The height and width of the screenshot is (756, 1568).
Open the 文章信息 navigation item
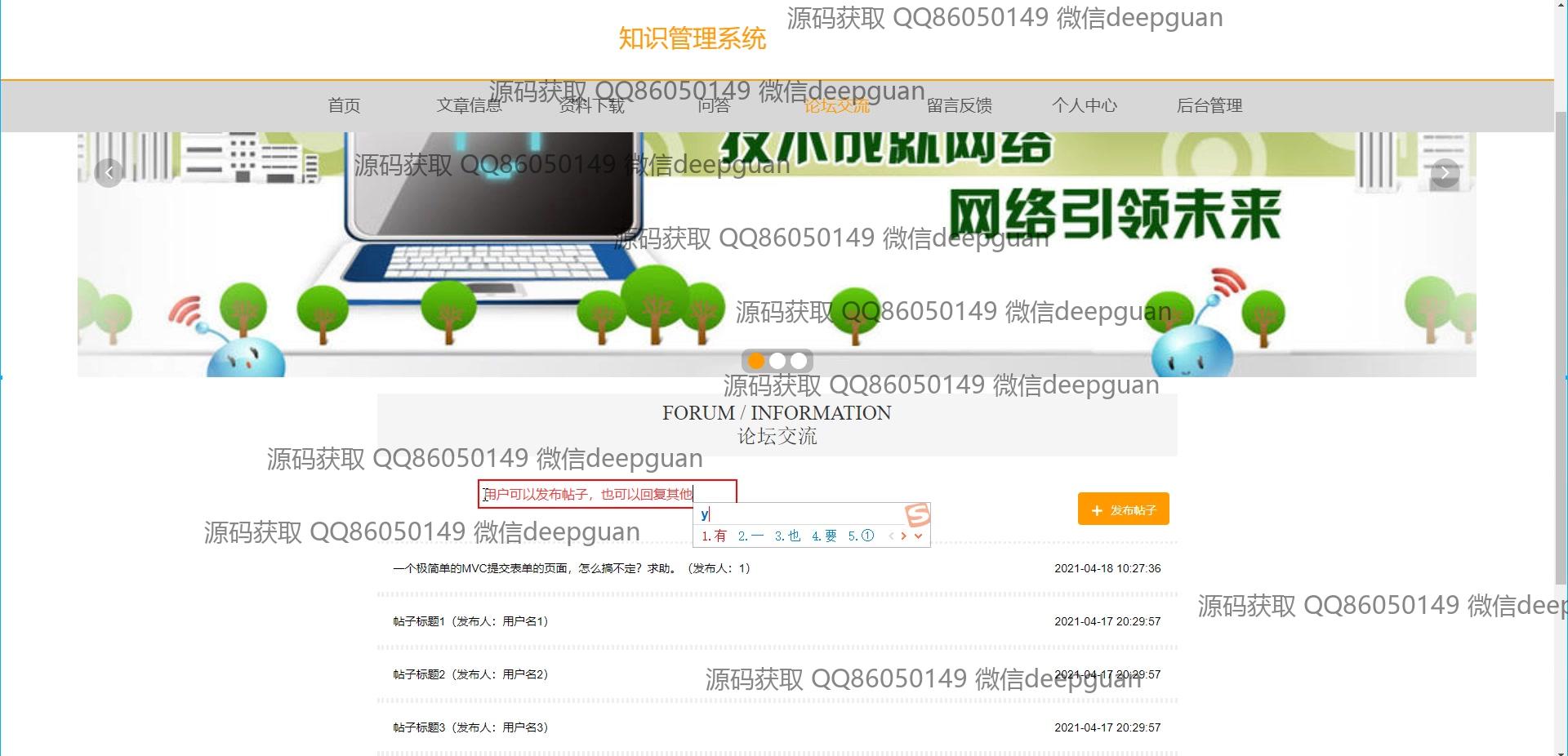click(x=469, y=105)
